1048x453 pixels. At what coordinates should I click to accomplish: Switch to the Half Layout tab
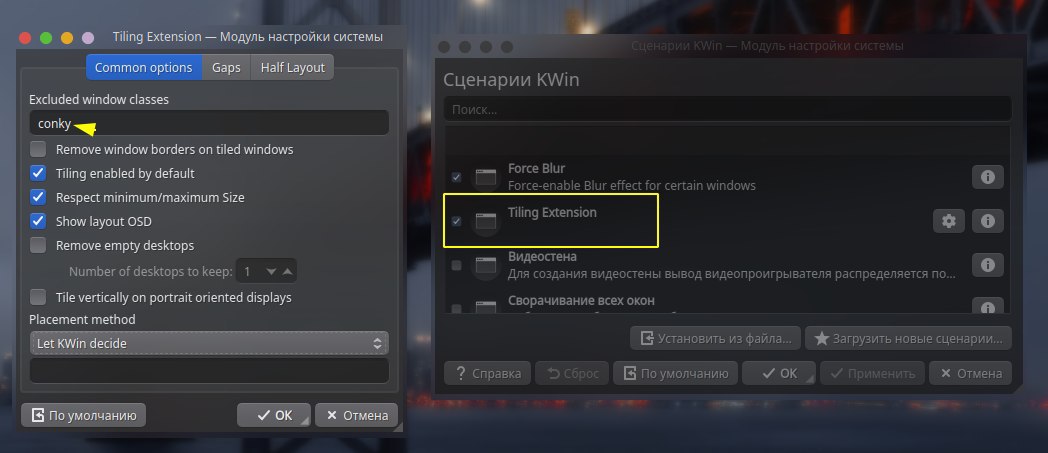292,67
